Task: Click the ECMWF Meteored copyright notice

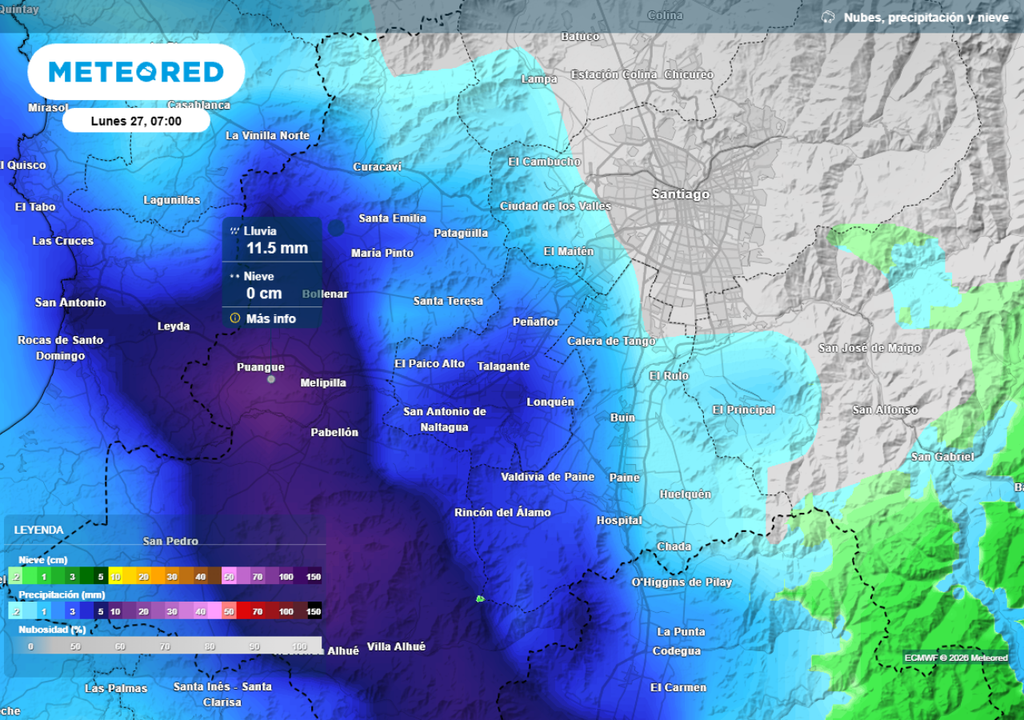Action: point(956,658)
